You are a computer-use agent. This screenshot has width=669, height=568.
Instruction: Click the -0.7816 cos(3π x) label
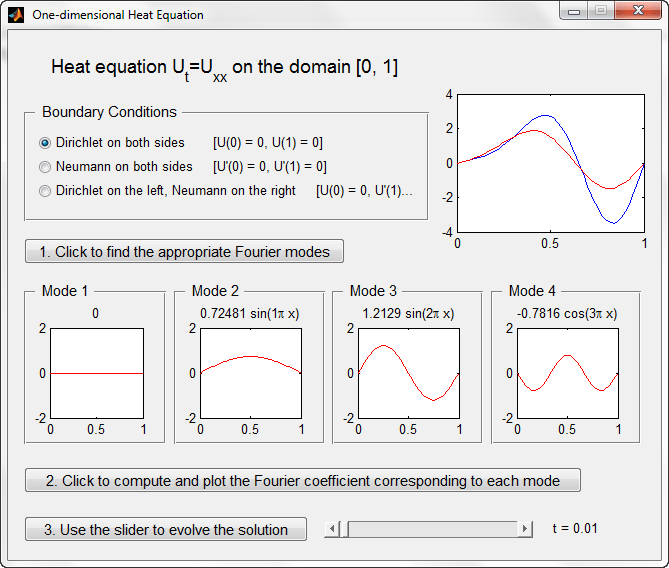pos(567,314)
